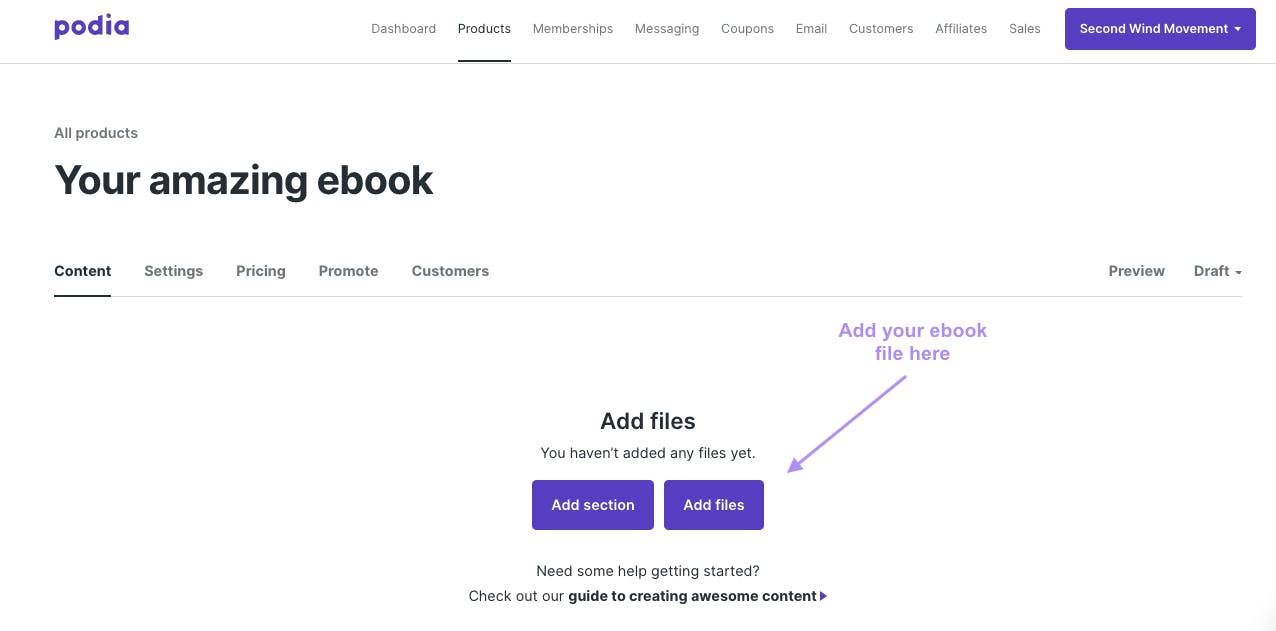This screenshot has height=631, width=1276.
Task: Click the Add files button
Action: 714,505
